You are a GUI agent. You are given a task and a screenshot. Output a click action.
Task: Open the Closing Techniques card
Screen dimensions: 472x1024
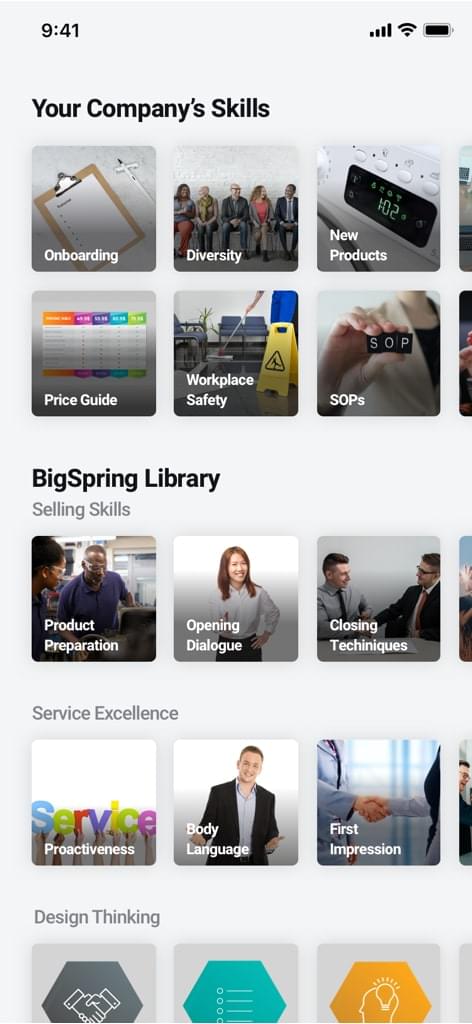(379, 599)
